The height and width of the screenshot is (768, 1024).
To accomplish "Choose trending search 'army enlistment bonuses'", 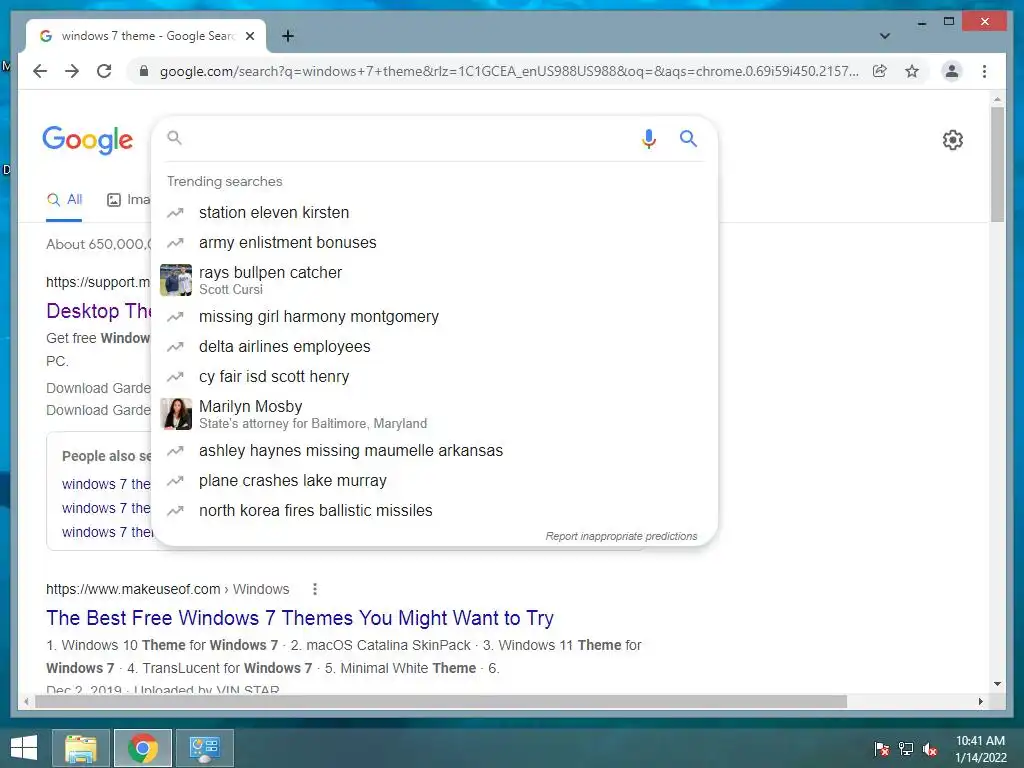I will click(435, 242).
